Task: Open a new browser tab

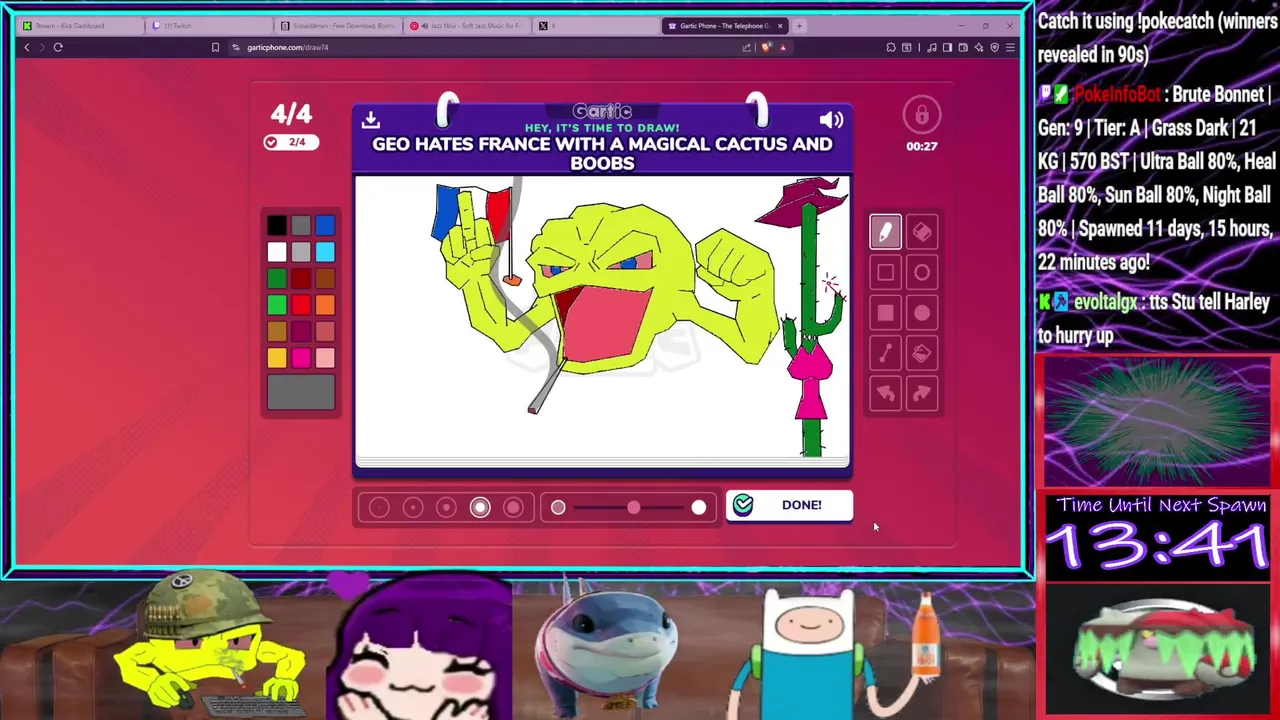Action: click(x=799, y=25)
